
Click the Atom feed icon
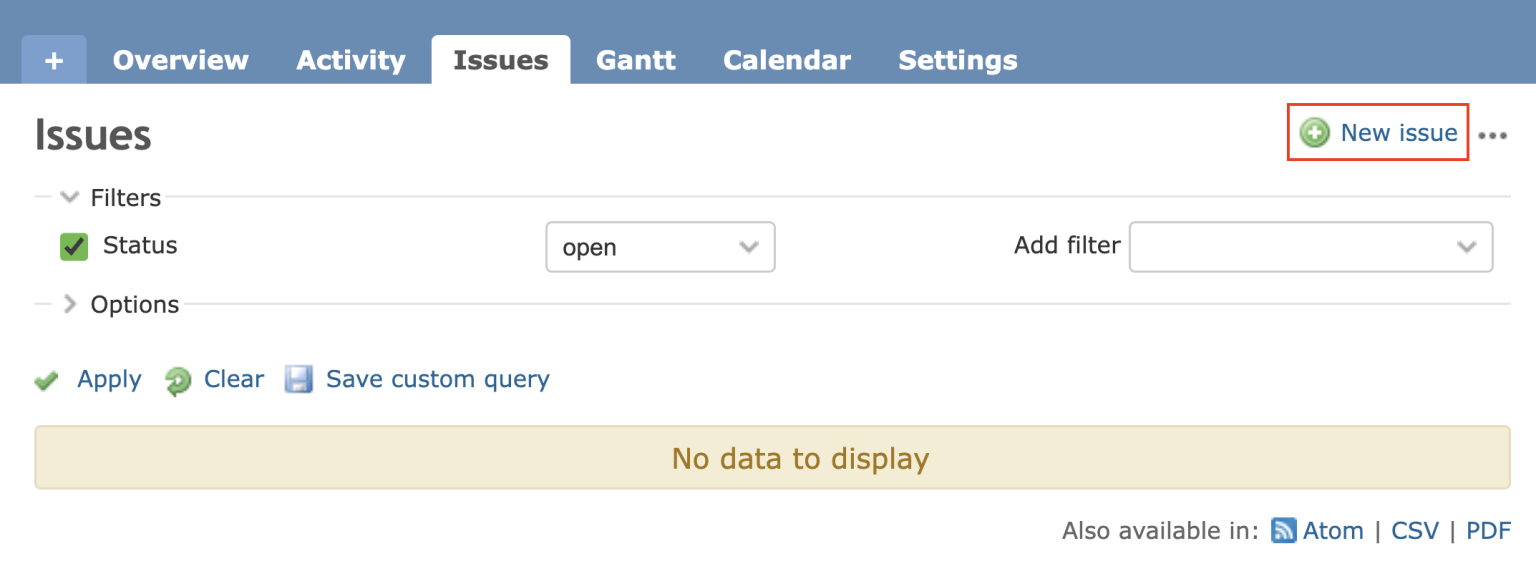point(1283,530)
